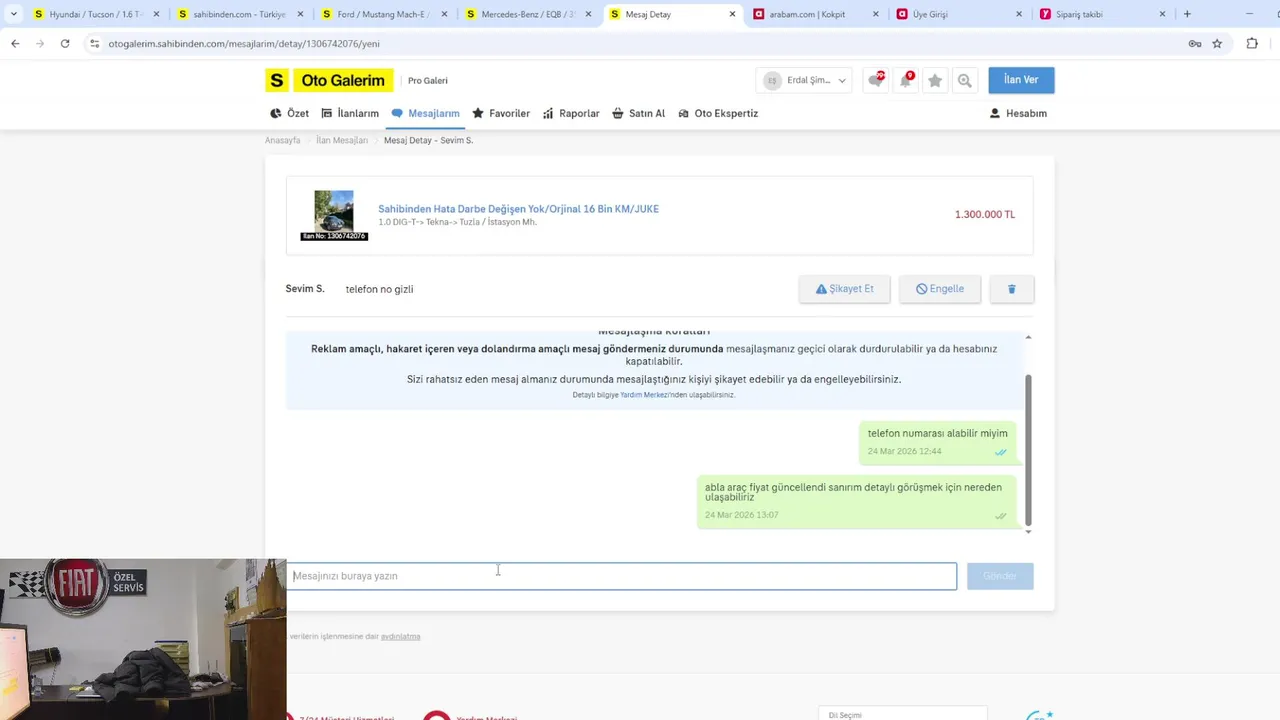Viewport: 1280px width, 720px height.
Task: Open the Dil Seçimi language dropdown
Action: click(902, 714)
